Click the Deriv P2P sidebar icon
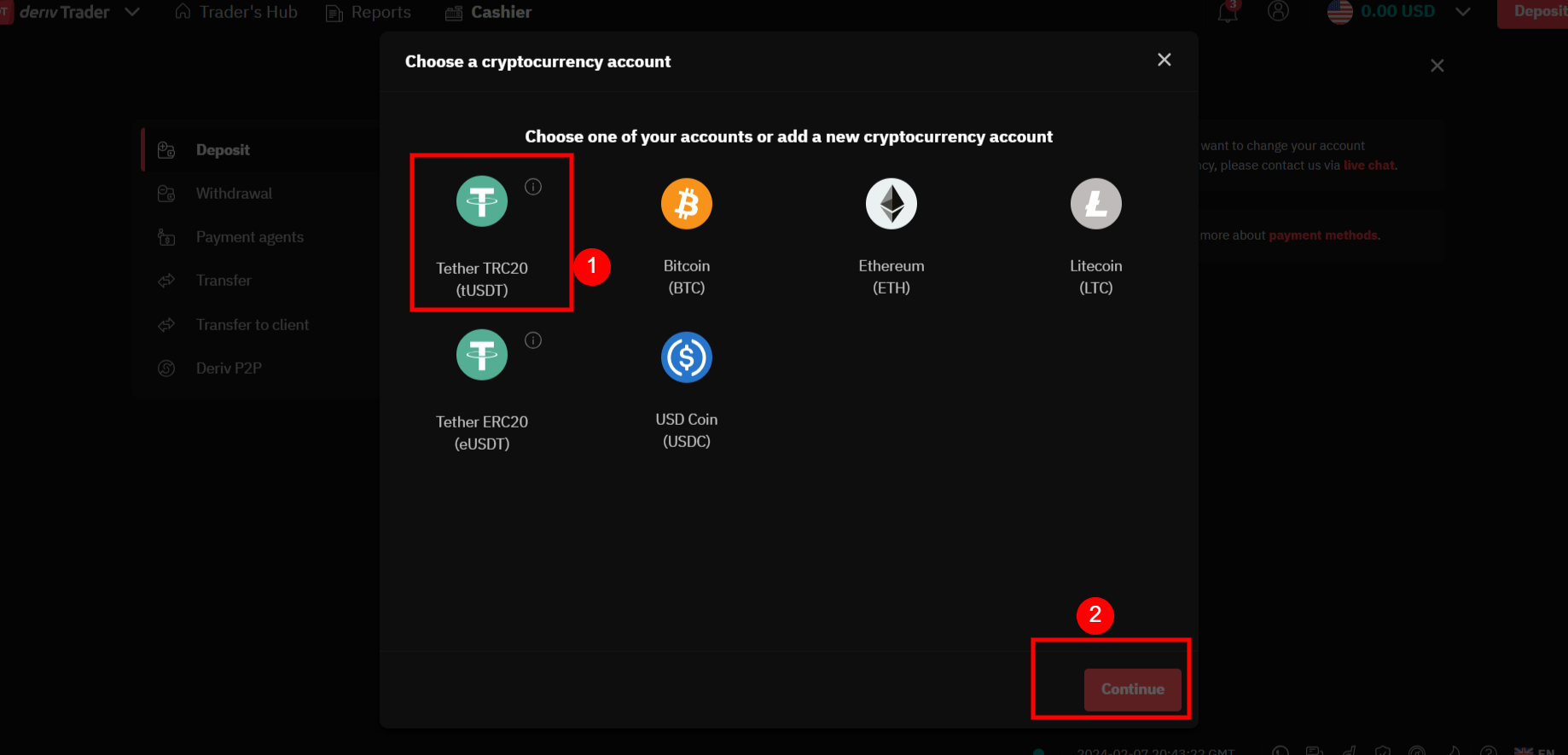The width and height of the screenshot is (1568, 755). click(x=166, y=369)
